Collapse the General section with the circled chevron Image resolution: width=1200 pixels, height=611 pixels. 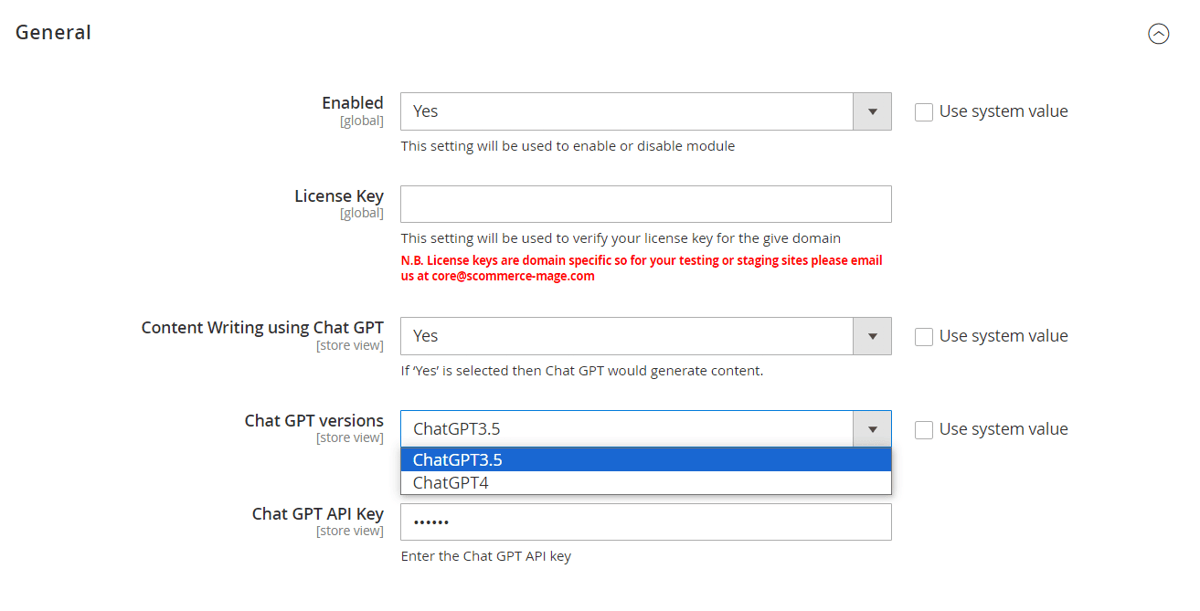click(x=1158, y=34)
